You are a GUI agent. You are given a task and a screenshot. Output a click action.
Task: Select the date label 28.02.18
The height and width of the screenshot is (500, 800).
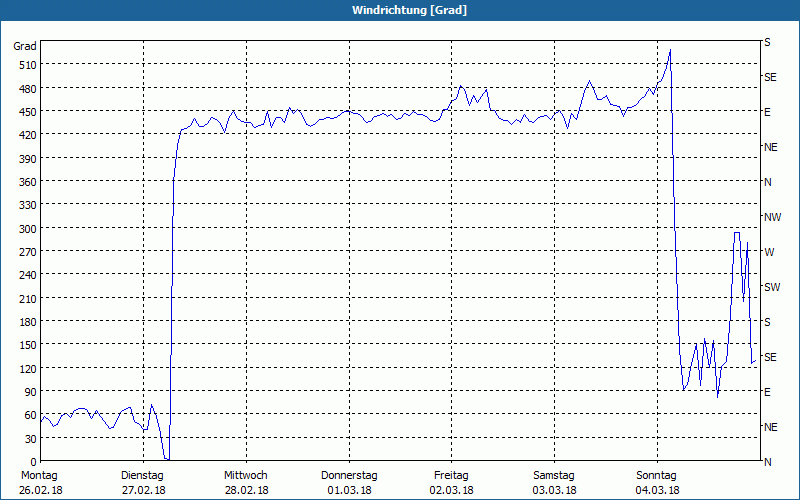click(246, 491)
